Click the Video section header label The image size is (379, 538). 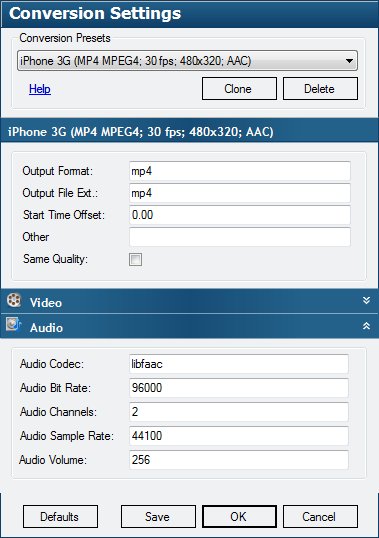tap(46, 303)
